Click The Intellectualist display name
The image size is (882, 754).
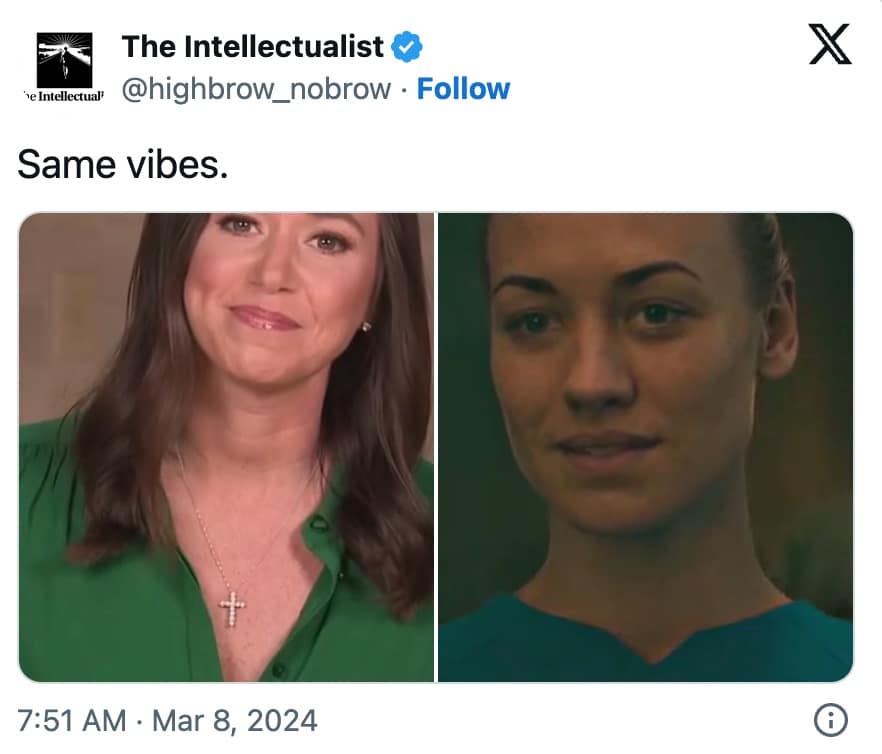tap(252, 46)
